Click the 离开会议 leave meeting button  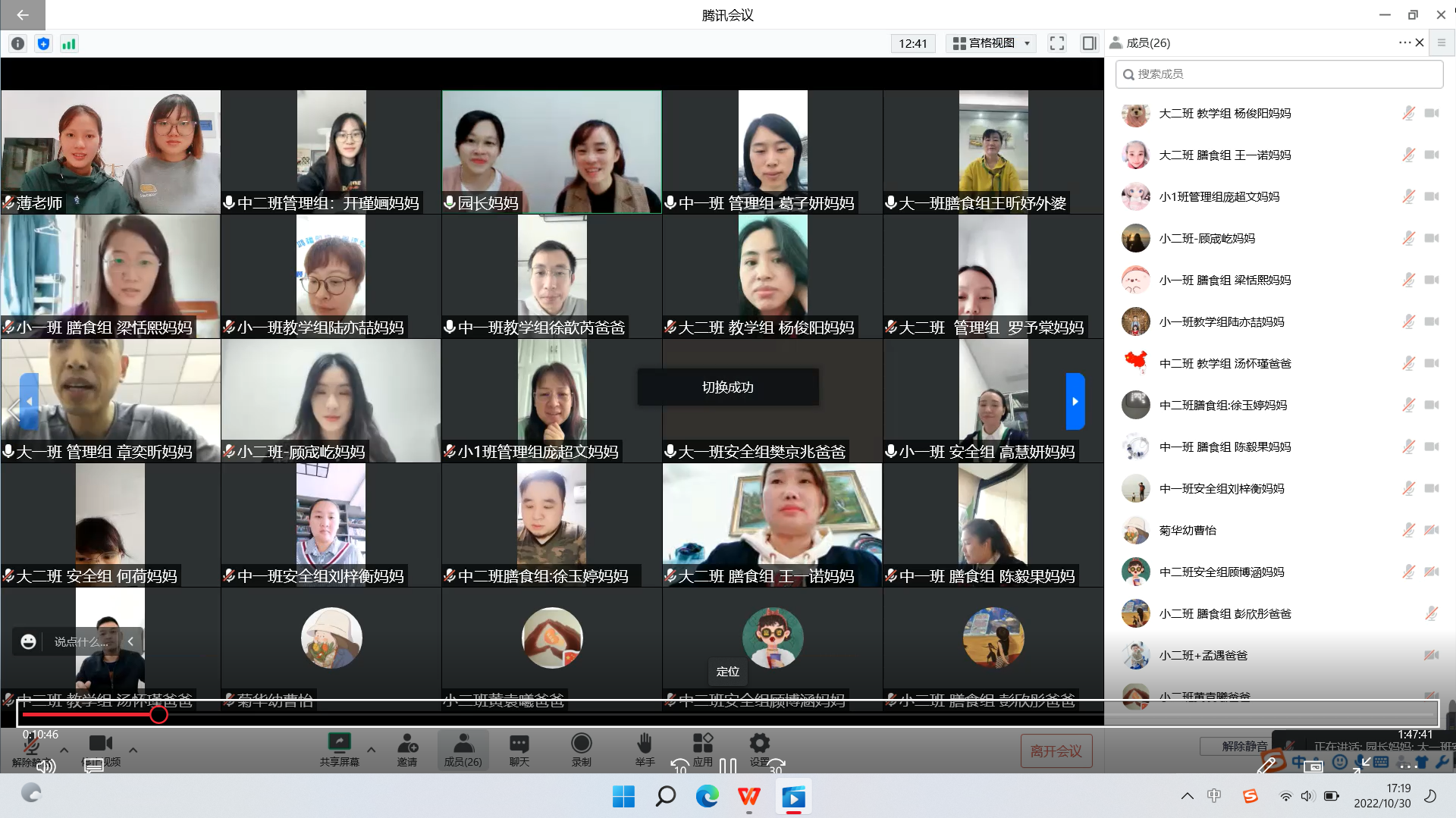[x=1056, y=751]
